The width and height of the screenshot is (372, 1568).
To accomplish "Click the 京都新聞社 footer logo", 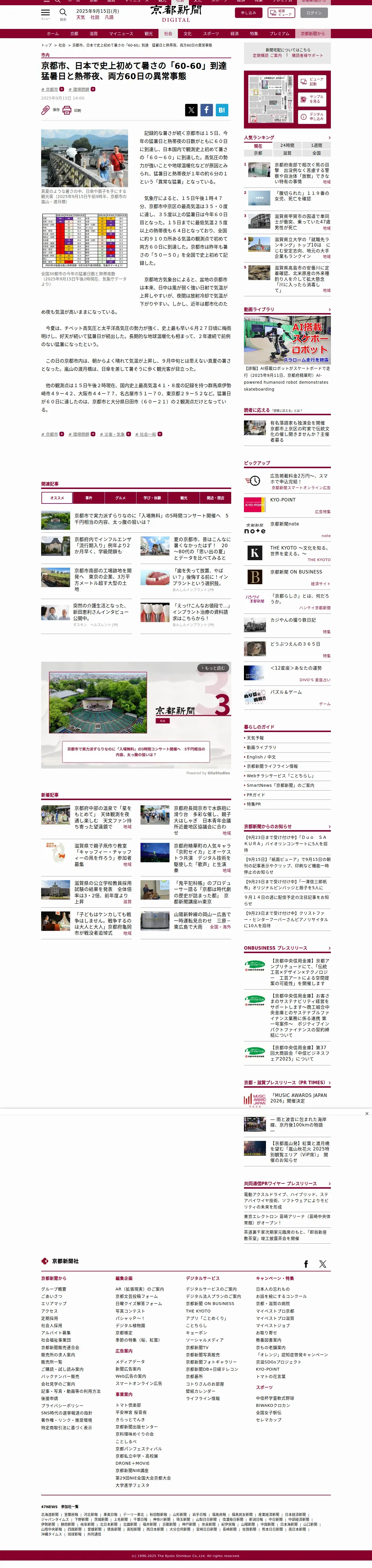I will point(60,1261).
